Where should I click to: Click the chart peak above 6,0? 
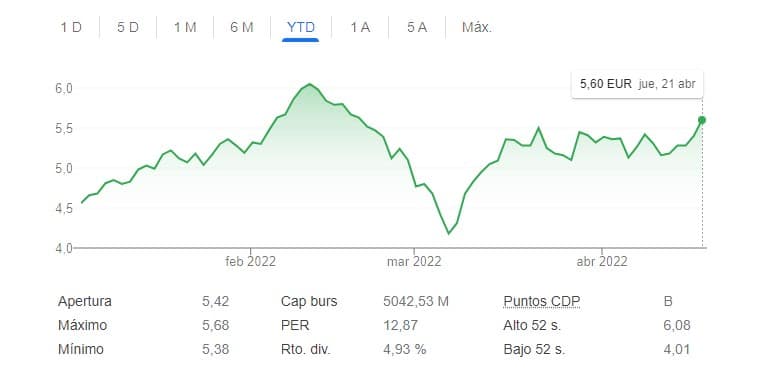[309, 84]
